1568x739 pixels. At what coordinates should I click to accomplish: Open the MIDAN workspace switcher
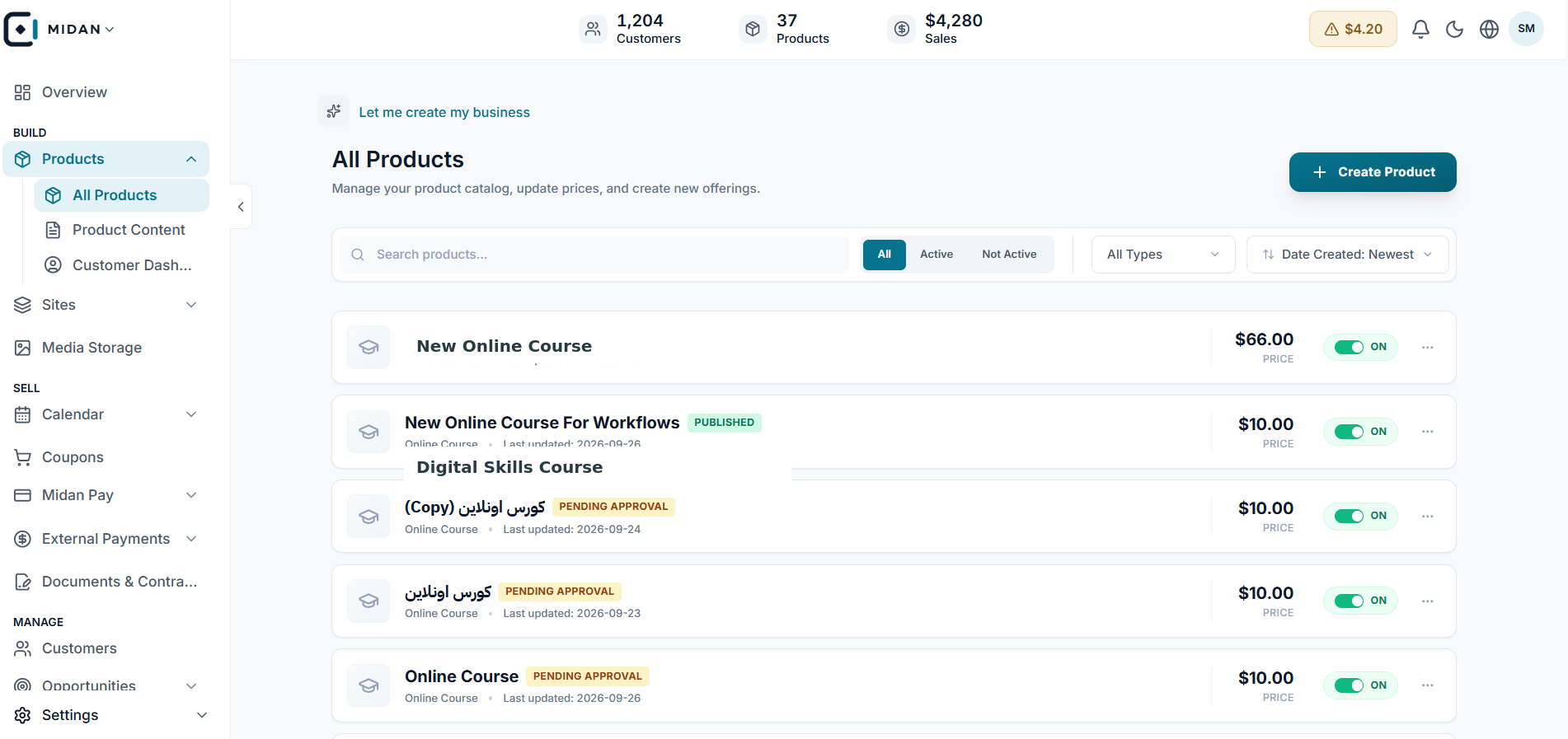point(81,30)
